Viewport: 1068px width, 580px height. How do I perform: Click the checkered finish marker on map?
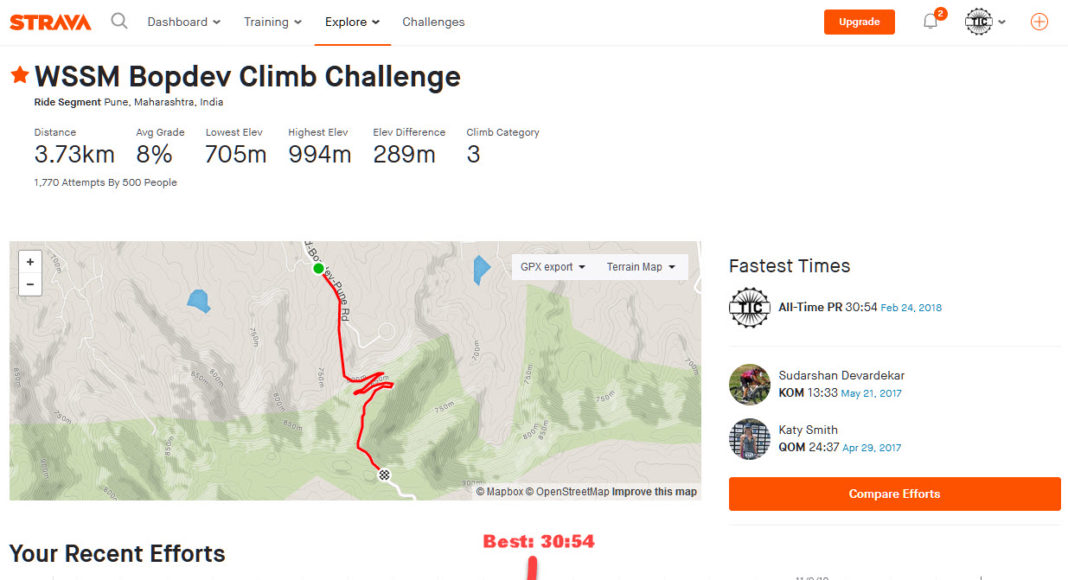pos(384,474)
